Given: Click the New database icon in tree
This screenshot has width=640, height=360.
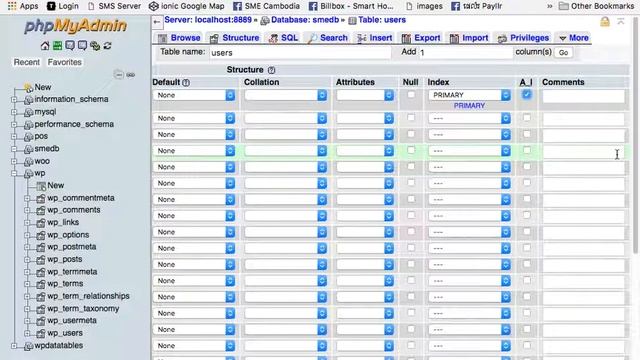Looking at the screenshot, I should tap(29, 87).
